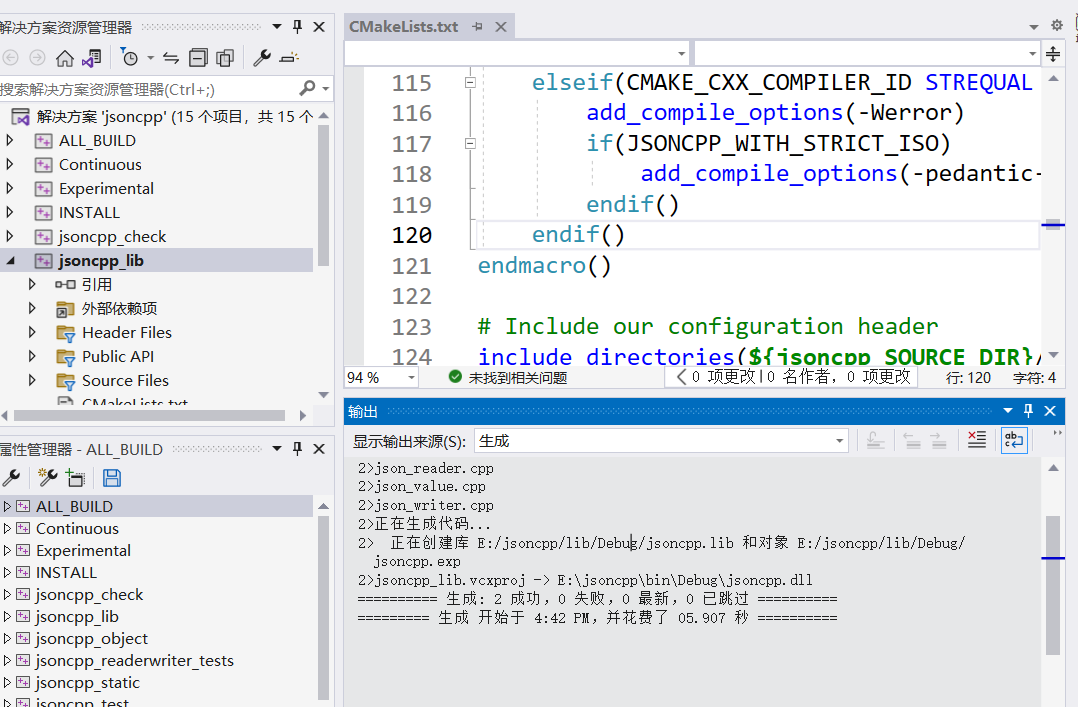Add new project property sheet in Property Manager

click(47, 476)
